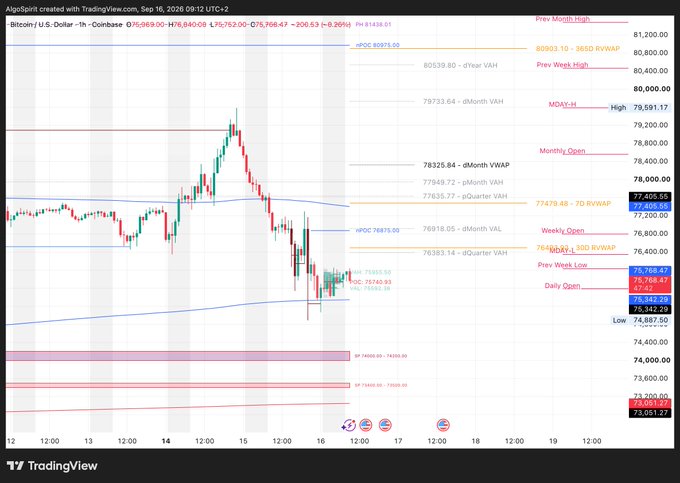Viewport: 680px width, 483px height.
Task: Select the purple supply zone 'SP 74000.00 - 74200.00'
Action: point(178,356)
